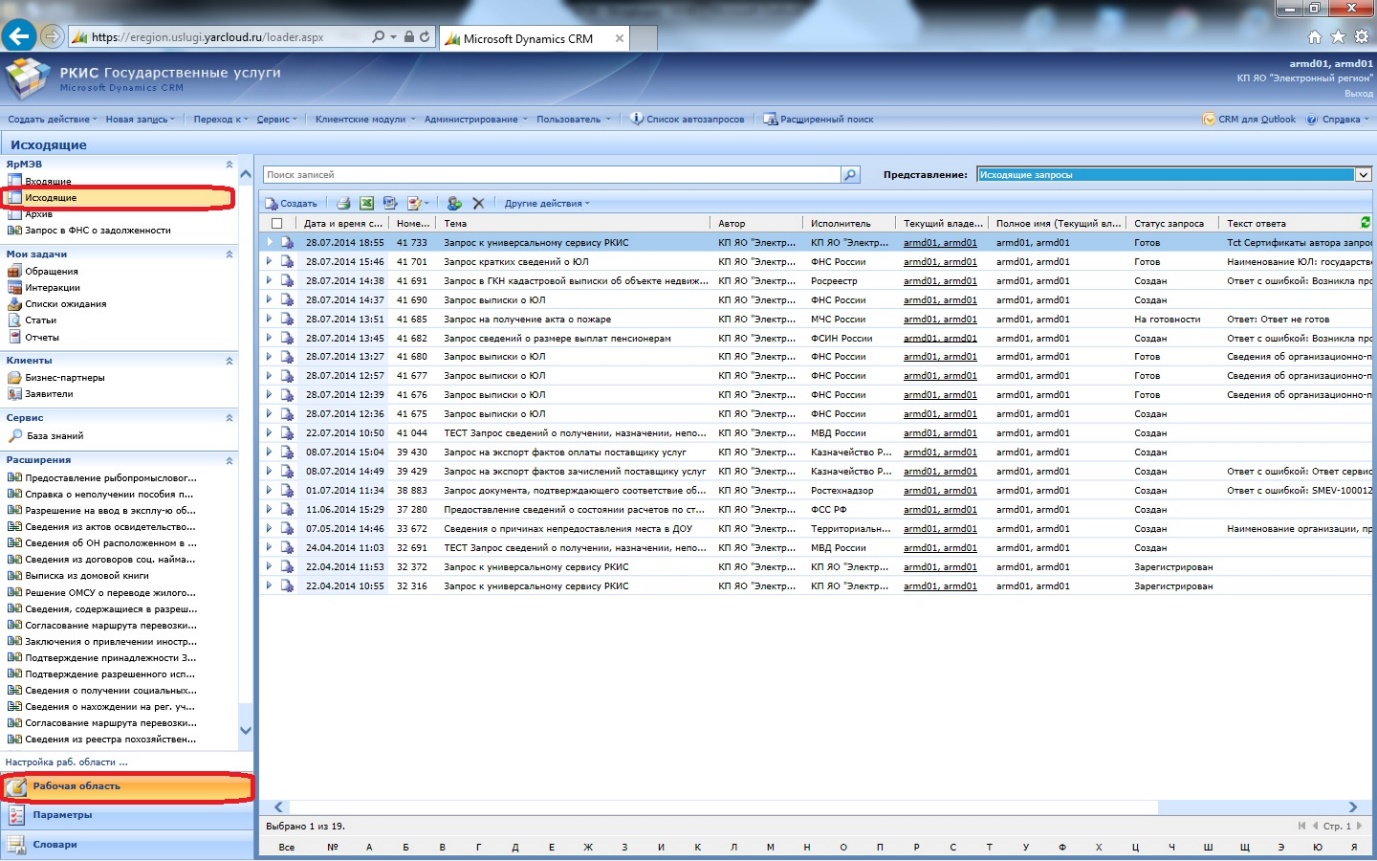
Task: Open the Администрирование menu
Action: tap(476, 119)
